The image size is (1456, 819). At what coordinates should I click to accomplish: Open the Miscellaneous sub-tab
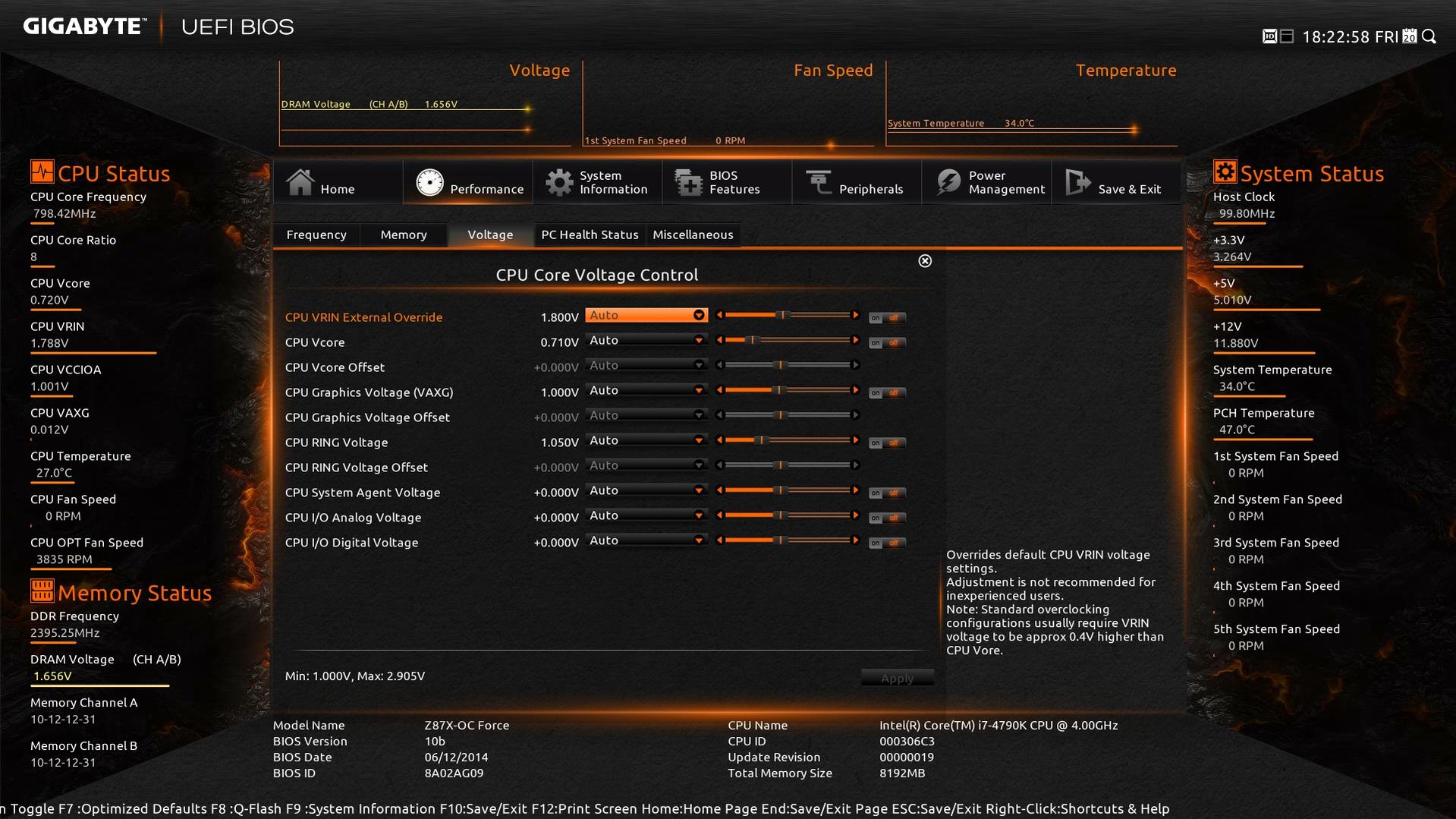(693, 235)
